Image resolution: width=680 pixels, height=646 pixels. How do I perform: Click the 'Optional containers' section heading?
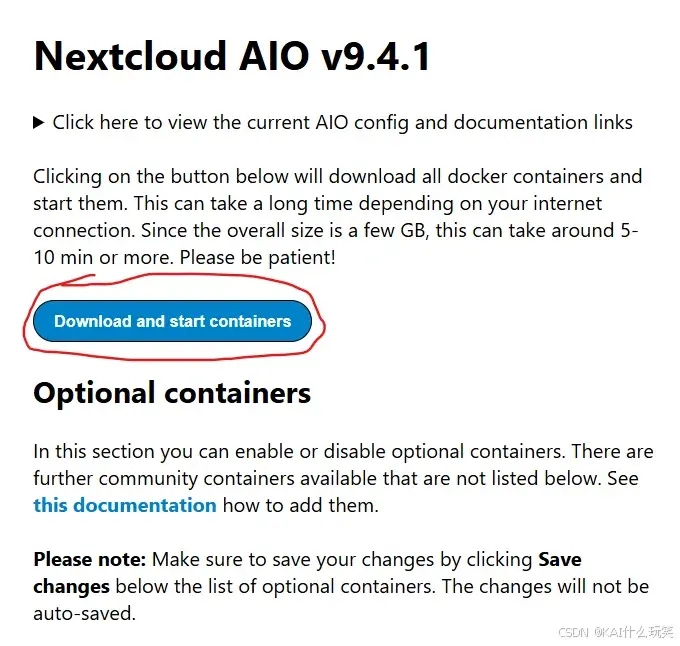point(172,393)
